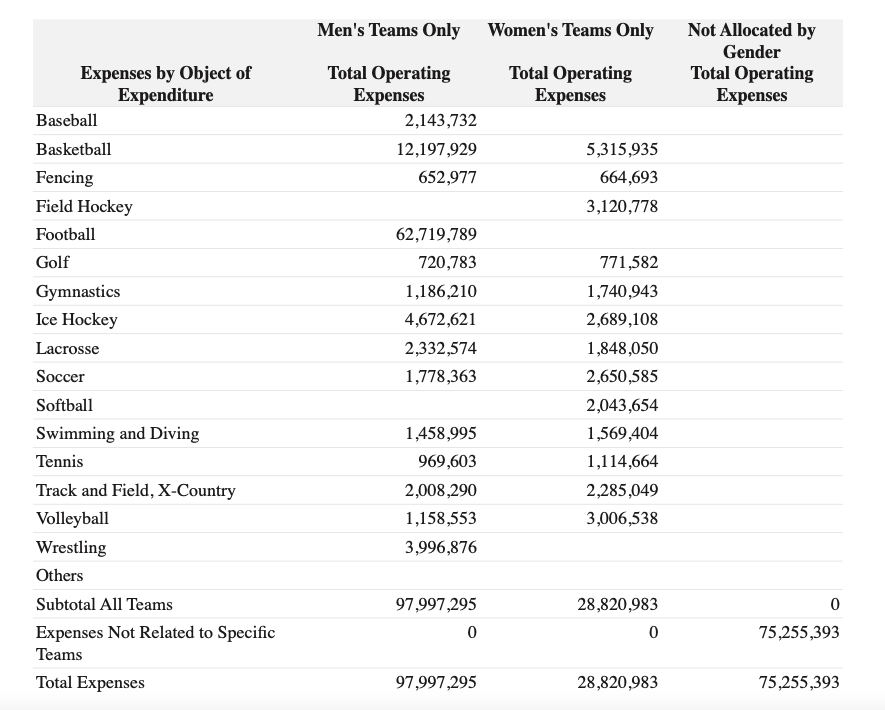Select the not-allocated value 75,255,393 in Total Expenses
Image resolution: width=885 pixels, height=710 pixels.
(x=799, y=682)
